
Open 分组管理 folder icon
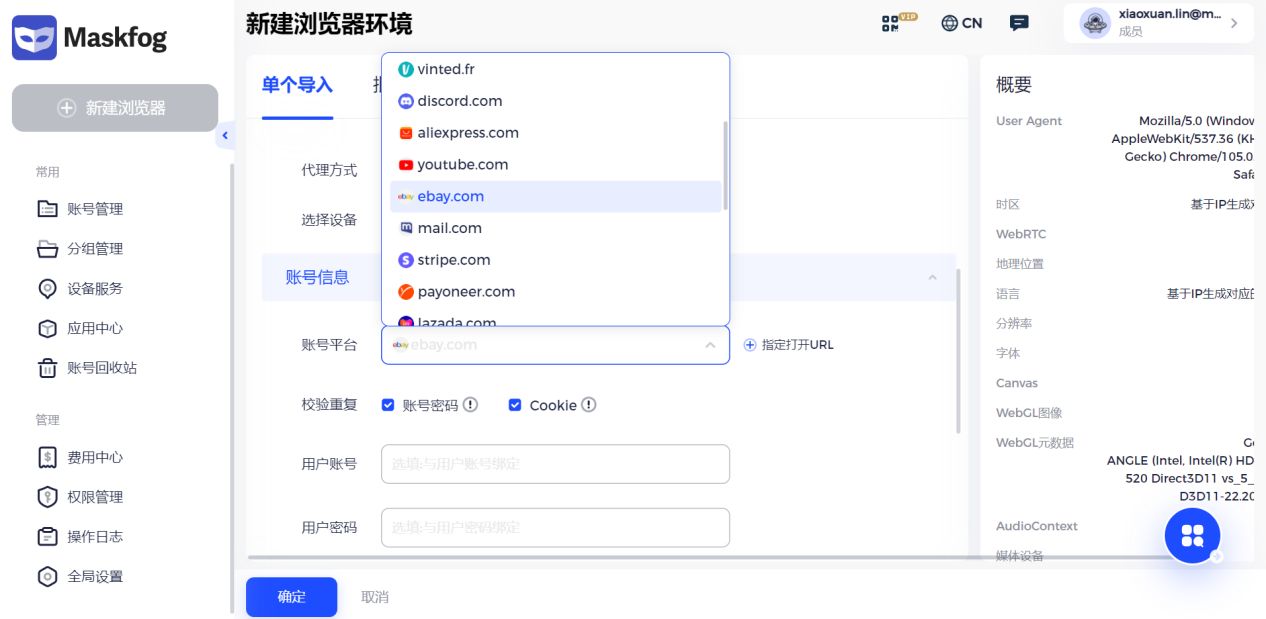pyautogui.click(x=47, y=249)
